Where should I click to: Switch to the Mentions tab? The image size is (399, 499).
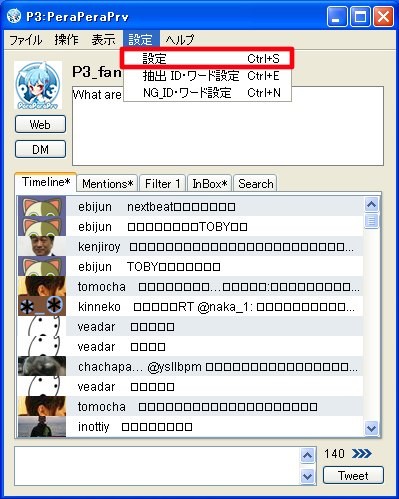(x=107, y=183)
